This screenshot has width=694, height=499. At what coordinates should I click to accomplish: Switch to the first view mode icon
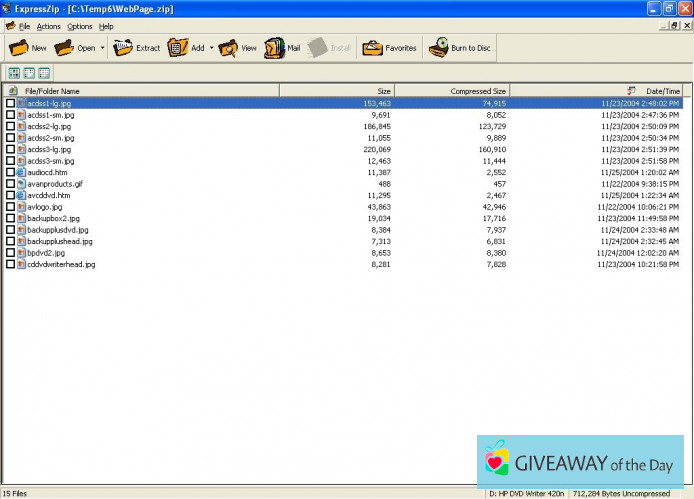14,73
